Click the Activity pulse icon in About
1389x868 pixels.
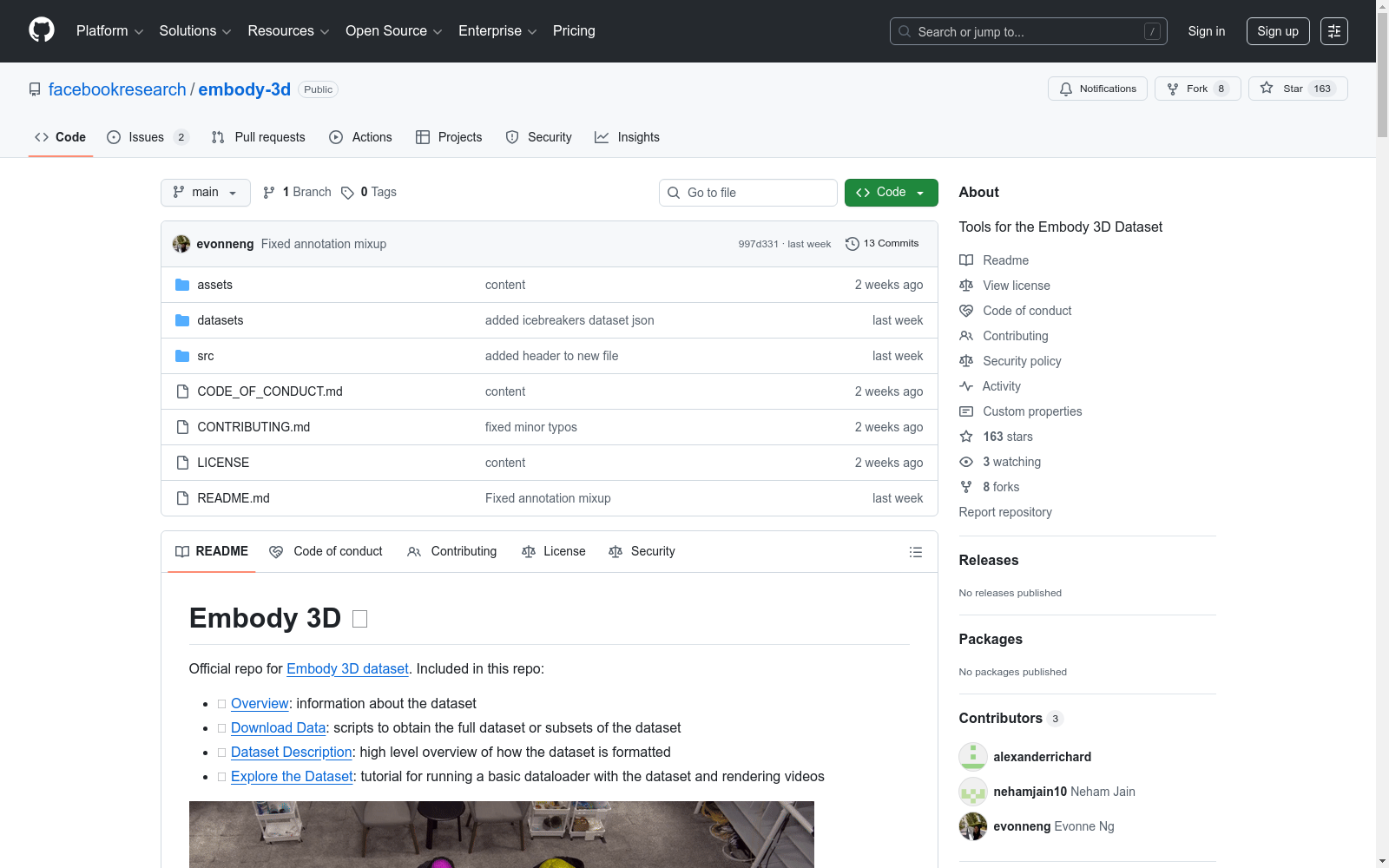966,386
